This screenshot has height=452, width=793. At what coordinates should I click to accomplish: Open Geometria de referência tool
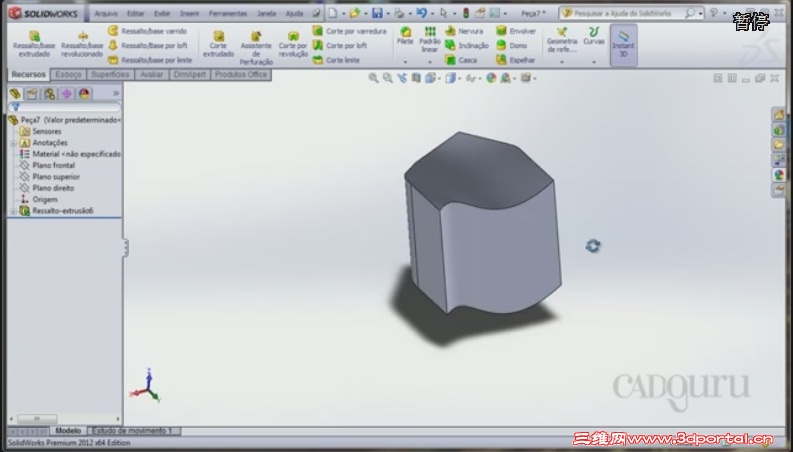click(561, 39)
